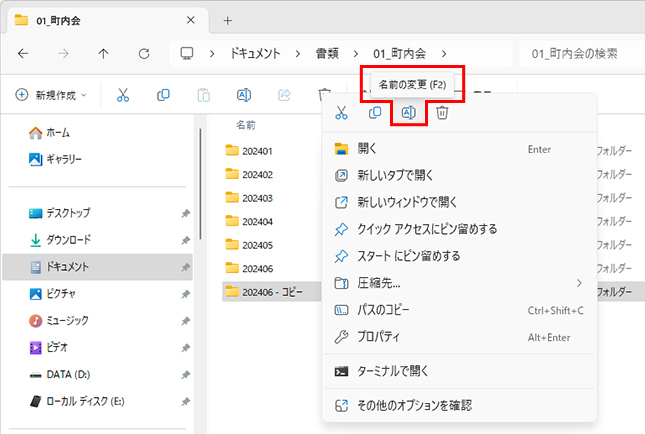Screen dimensions: 645x434
Task: Expand the chevron after 書類 in the address bar
Action: tap(356, 54)
